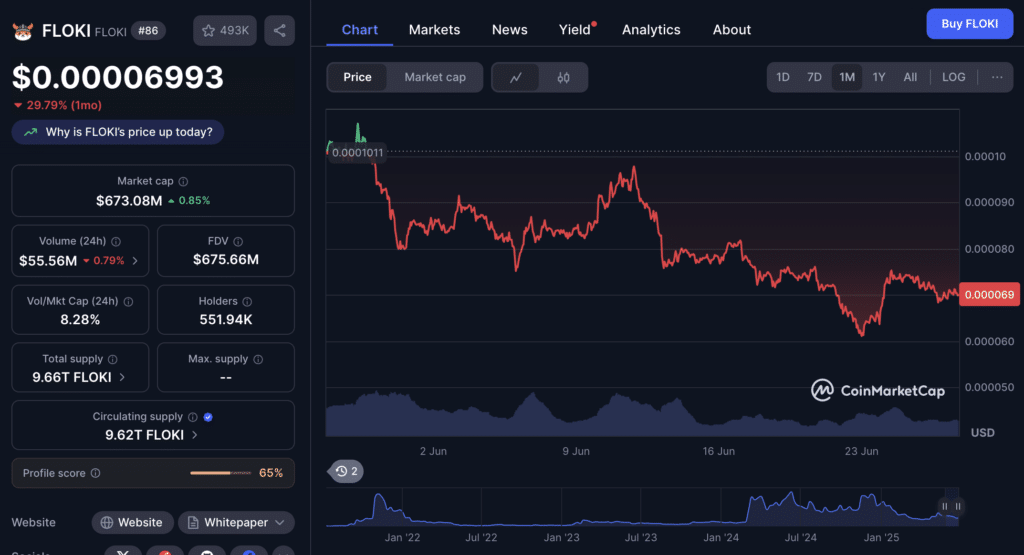Image resolution: width=1024 pixels, height=555 pixels.
Task: Click the 551.94K holders value
Action: 226,319
